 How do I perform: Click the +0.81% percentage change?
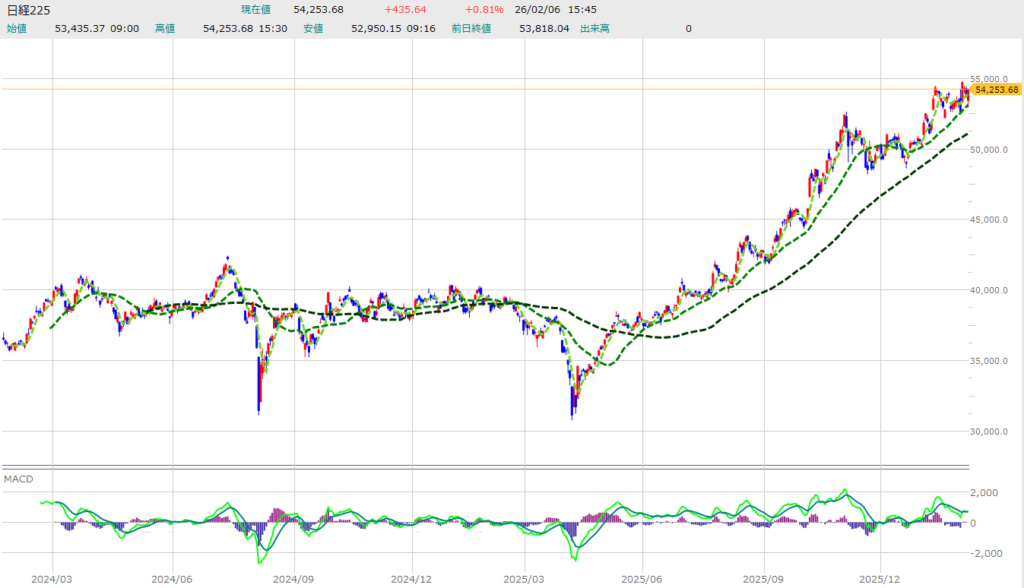click(x=484, y=10)
